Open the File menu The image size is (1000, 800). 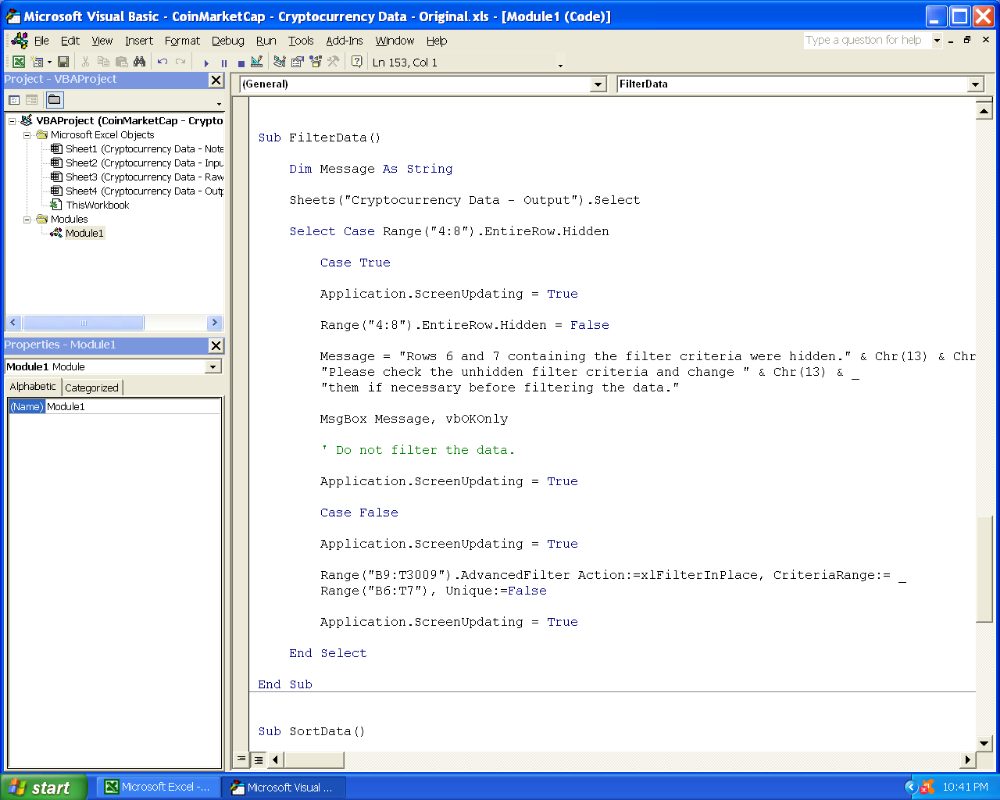point(41,41)
